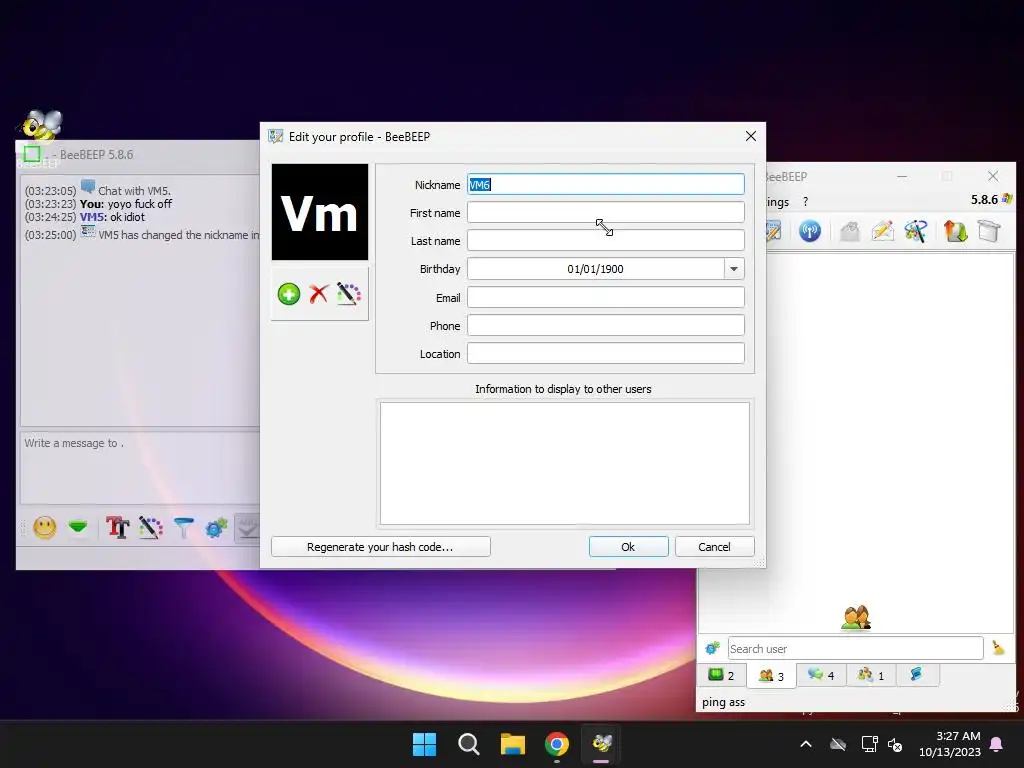
Task: Click the two-users icon in the user list
Action: 856,617
